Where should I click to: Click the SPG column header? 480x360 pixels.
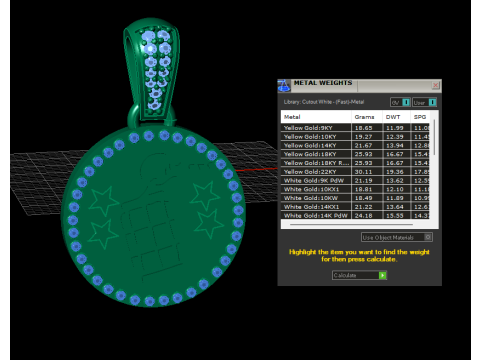coord(420,117)
